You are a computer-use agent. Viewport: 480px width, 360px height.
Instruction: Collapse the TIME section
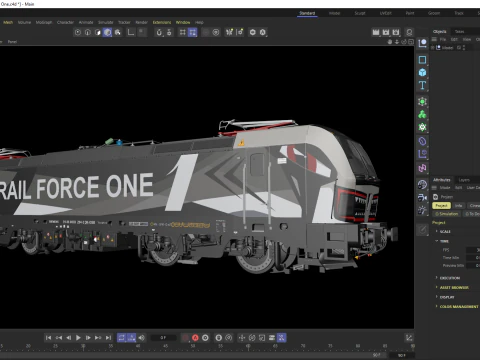[x=437, y=241]
